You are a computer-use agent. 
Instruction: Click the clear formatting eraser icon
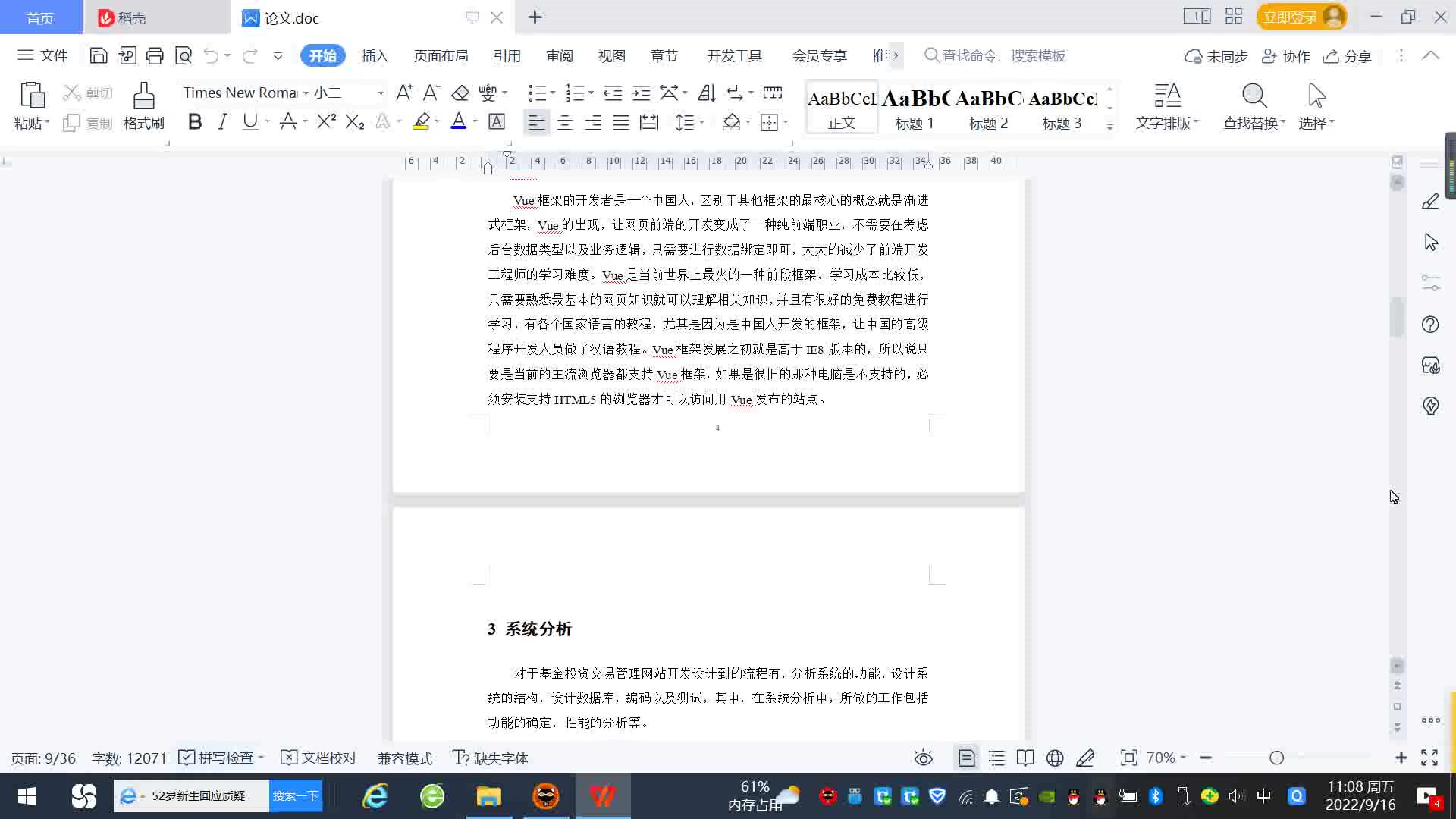coord(460,93)
